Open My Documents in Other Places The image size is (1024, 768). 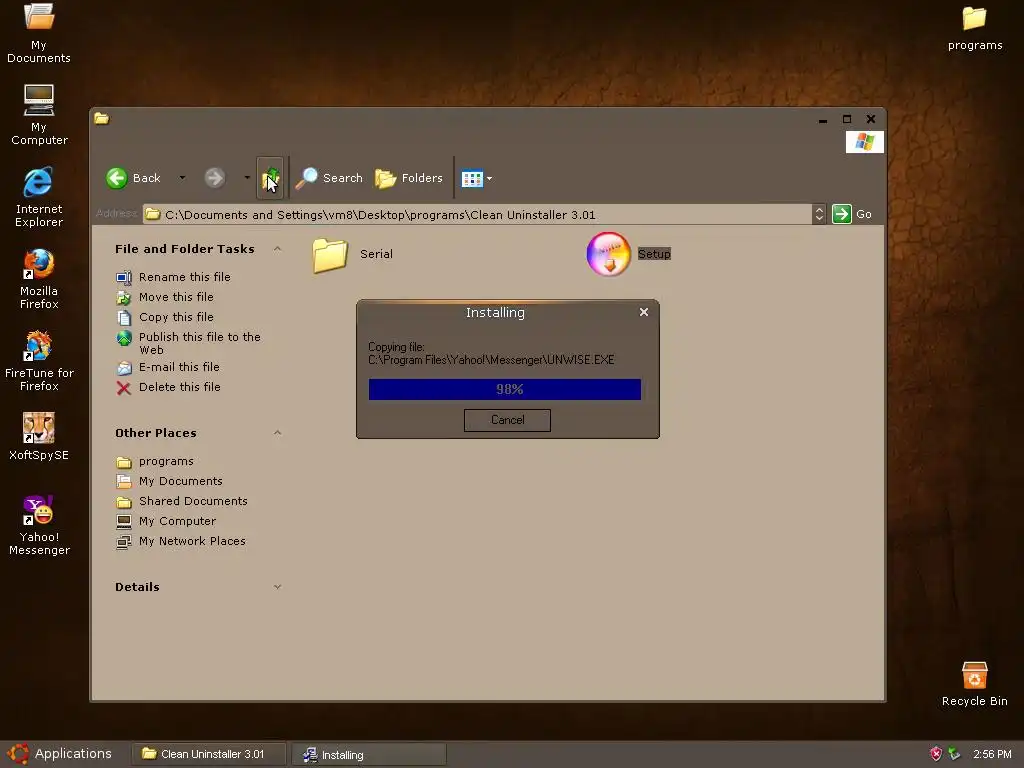point(180,481)
